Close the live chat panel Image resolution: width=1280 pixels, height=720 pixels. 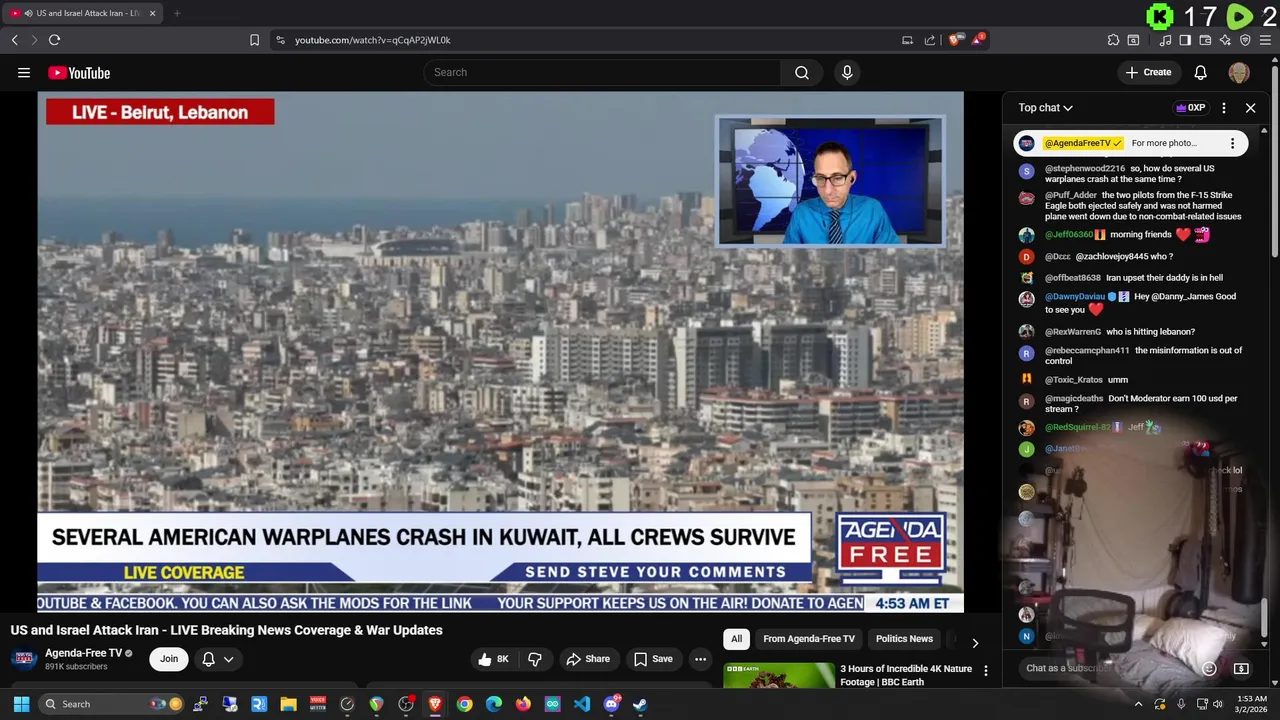pos(1250,108)
